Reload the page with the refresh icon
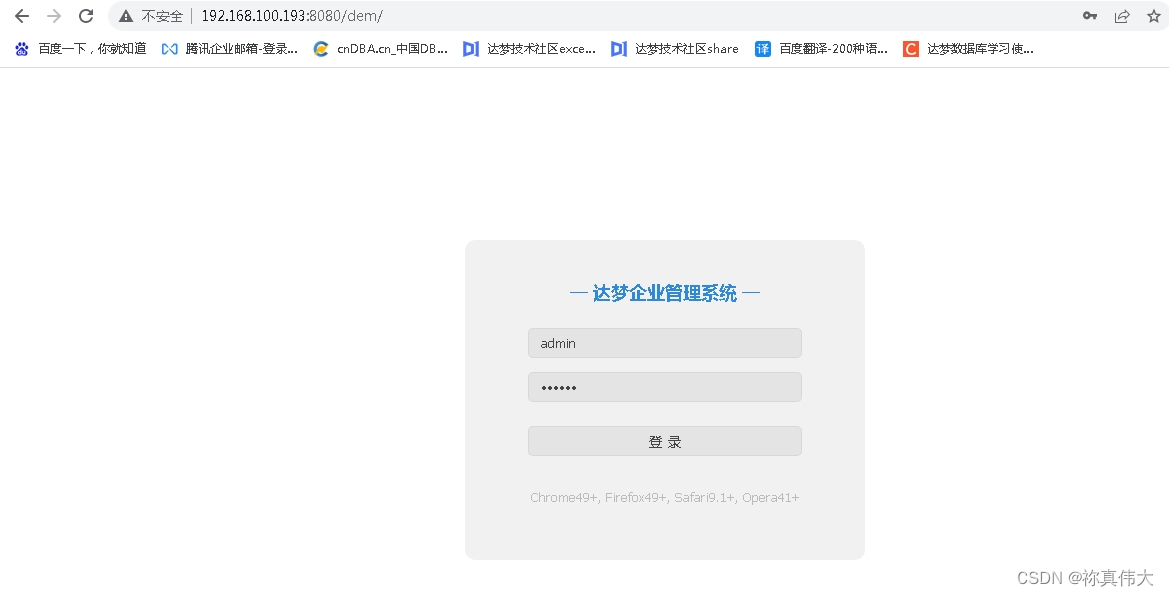Image resolution: width=1169 pixels, height=596 pixels. click(86, 16)
